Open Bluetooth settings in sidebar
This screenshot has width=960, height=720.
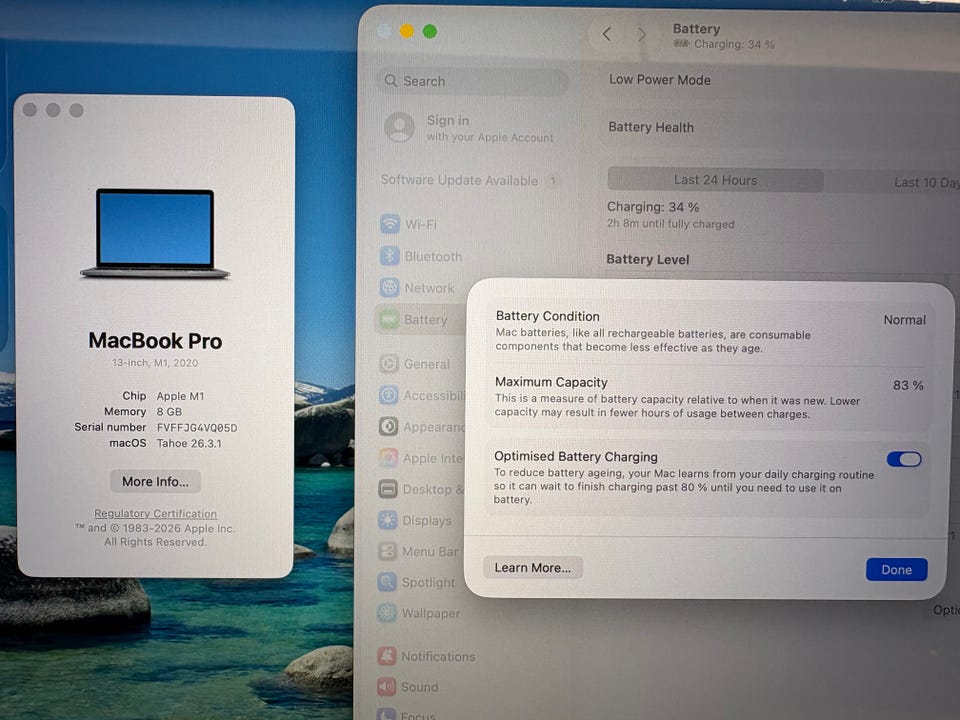tap(433, 256)
